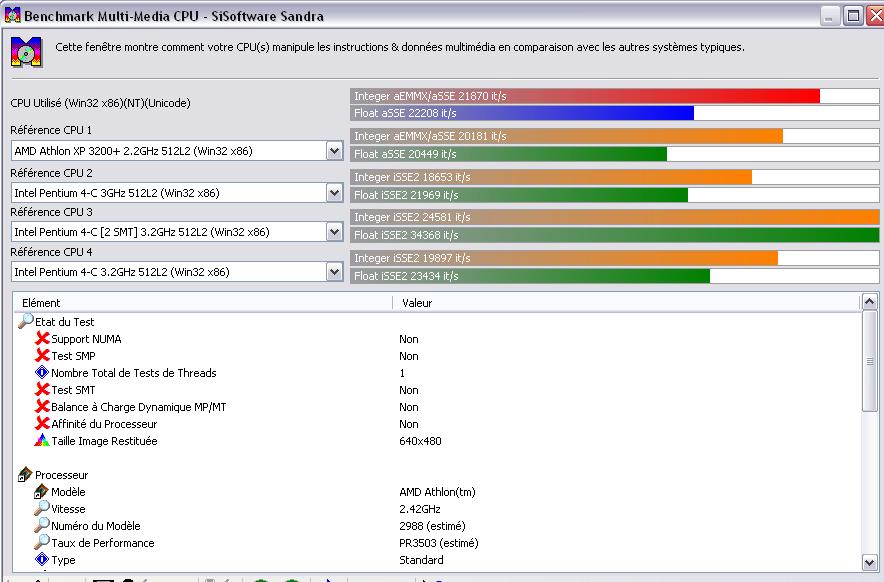Click the CPU Utilisé (Win32 x86)(NT)(Unicode) label
The width and height of the screenshot is (884, 582).
coord(100,103)
